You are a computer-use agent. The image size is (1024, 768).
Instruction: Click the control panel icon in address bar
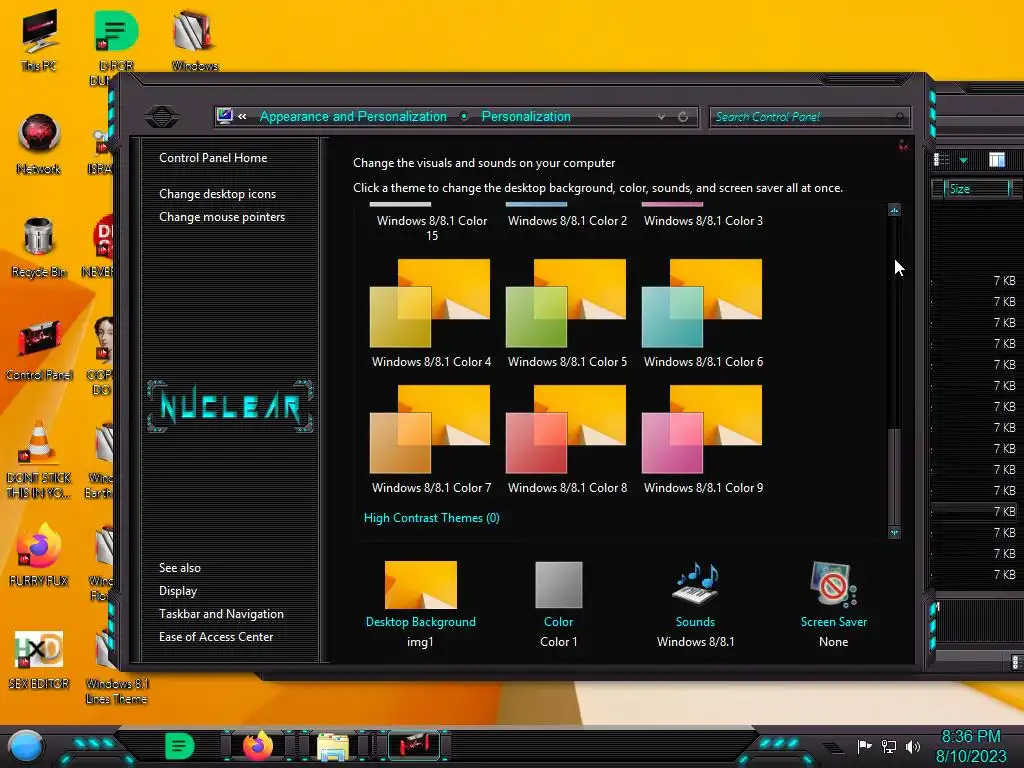[224, 116]
